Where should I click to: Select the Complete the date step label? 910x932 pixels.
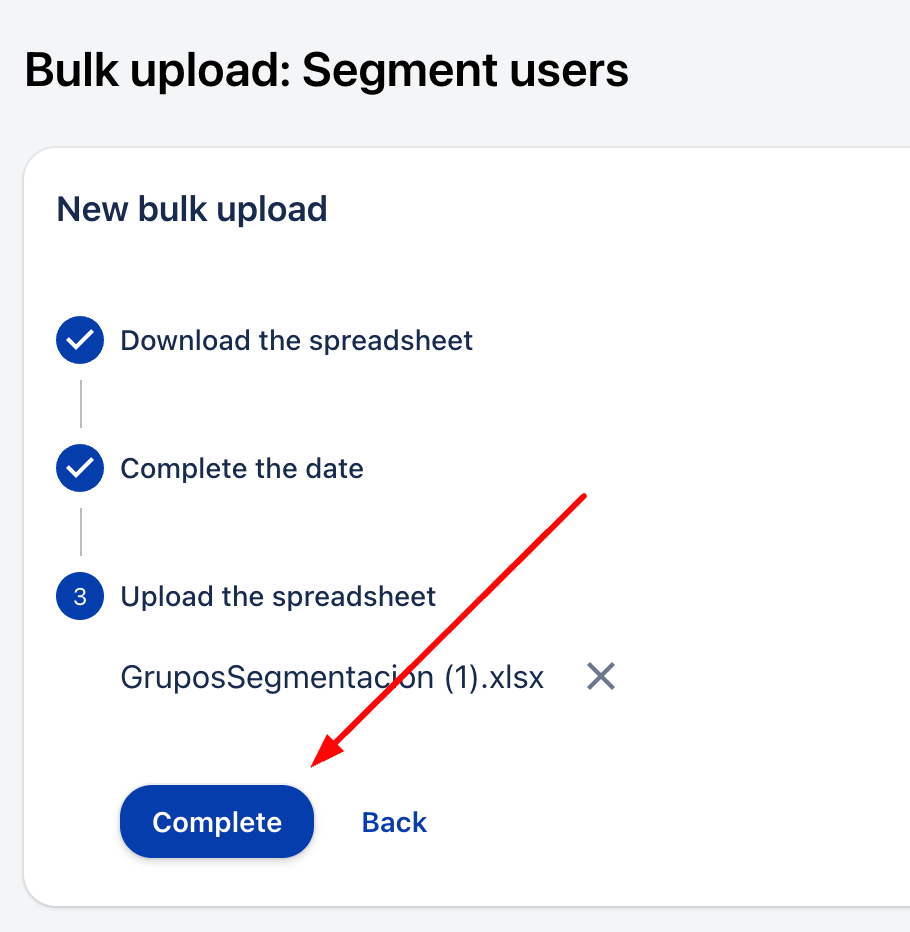[x=242, y=468]
